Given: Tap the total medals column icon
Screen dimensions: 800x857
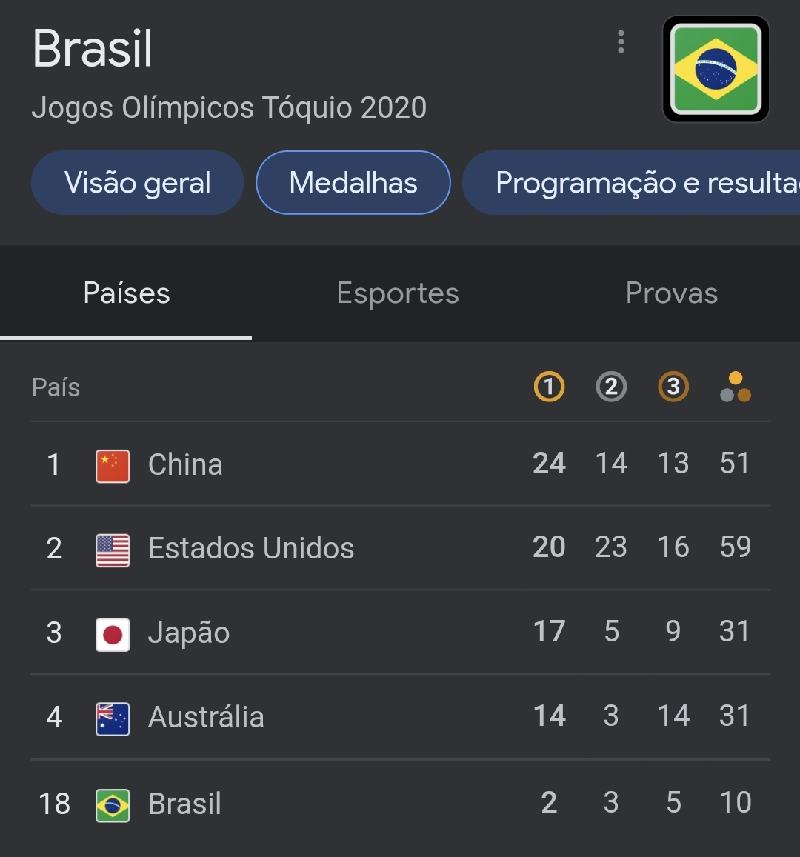Looking at the screenshot, I should tap(736, 387).
